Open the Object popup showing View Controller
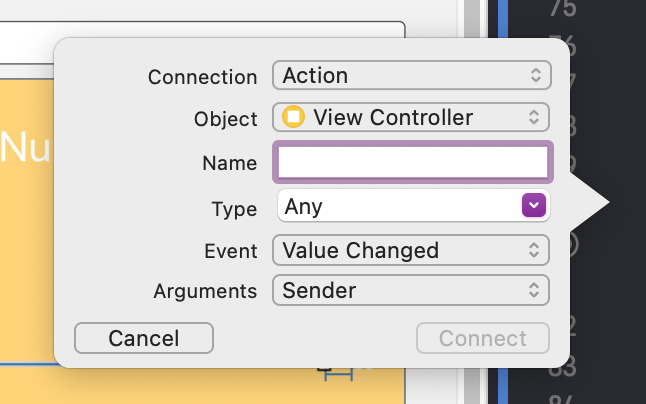 pos(411,117)
